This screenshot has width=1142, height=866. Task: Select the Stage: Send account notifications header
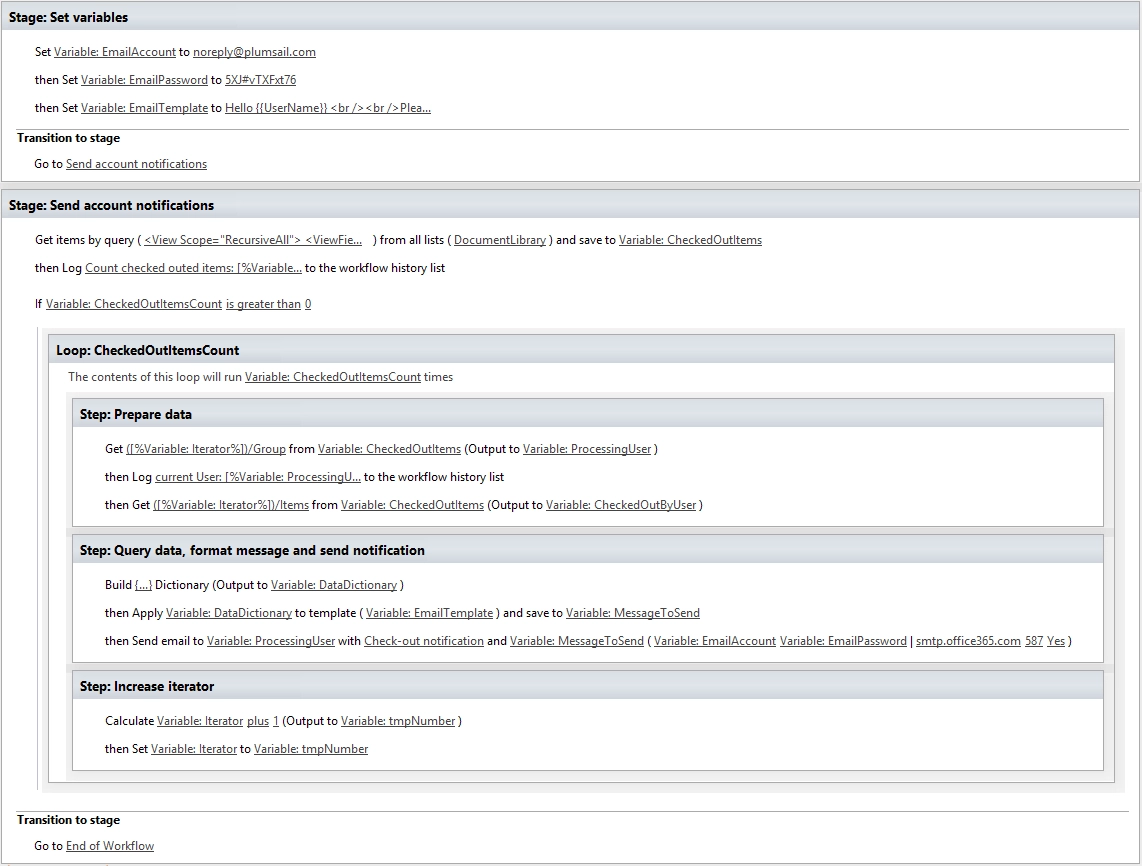(x=570, y=205)
